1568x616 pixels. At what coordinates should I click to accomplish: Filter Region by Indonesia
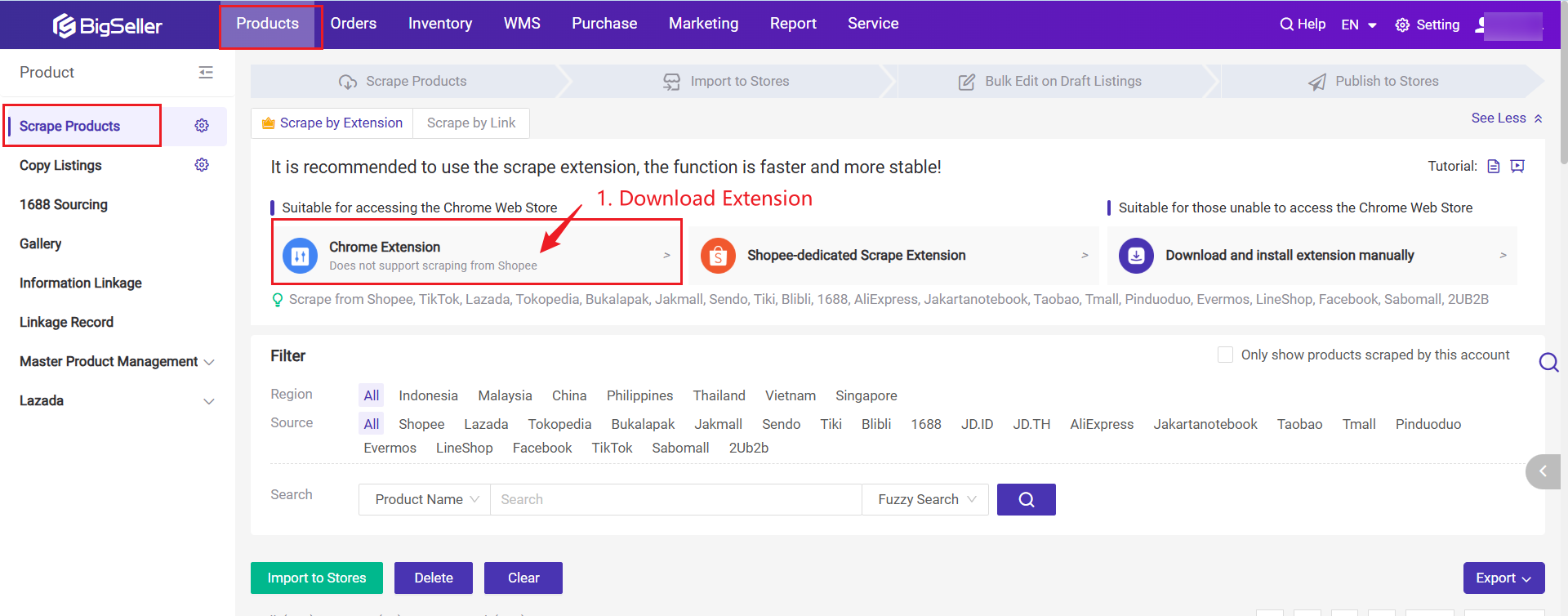click(428, 395)
